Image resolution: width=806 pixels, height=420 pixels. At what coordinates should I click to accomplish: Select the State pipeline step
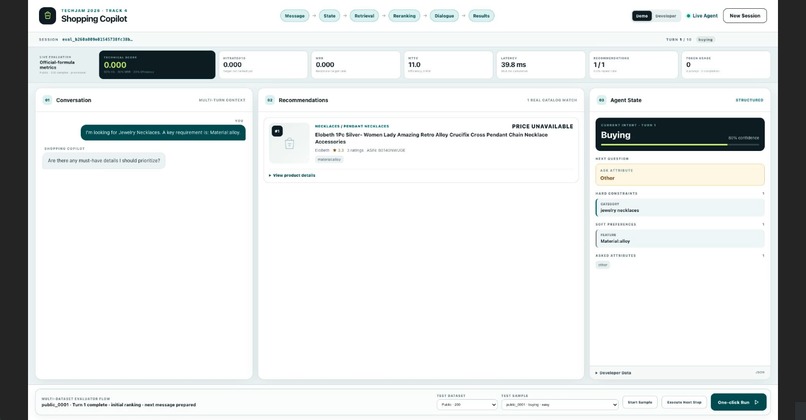tap(329, 16)
